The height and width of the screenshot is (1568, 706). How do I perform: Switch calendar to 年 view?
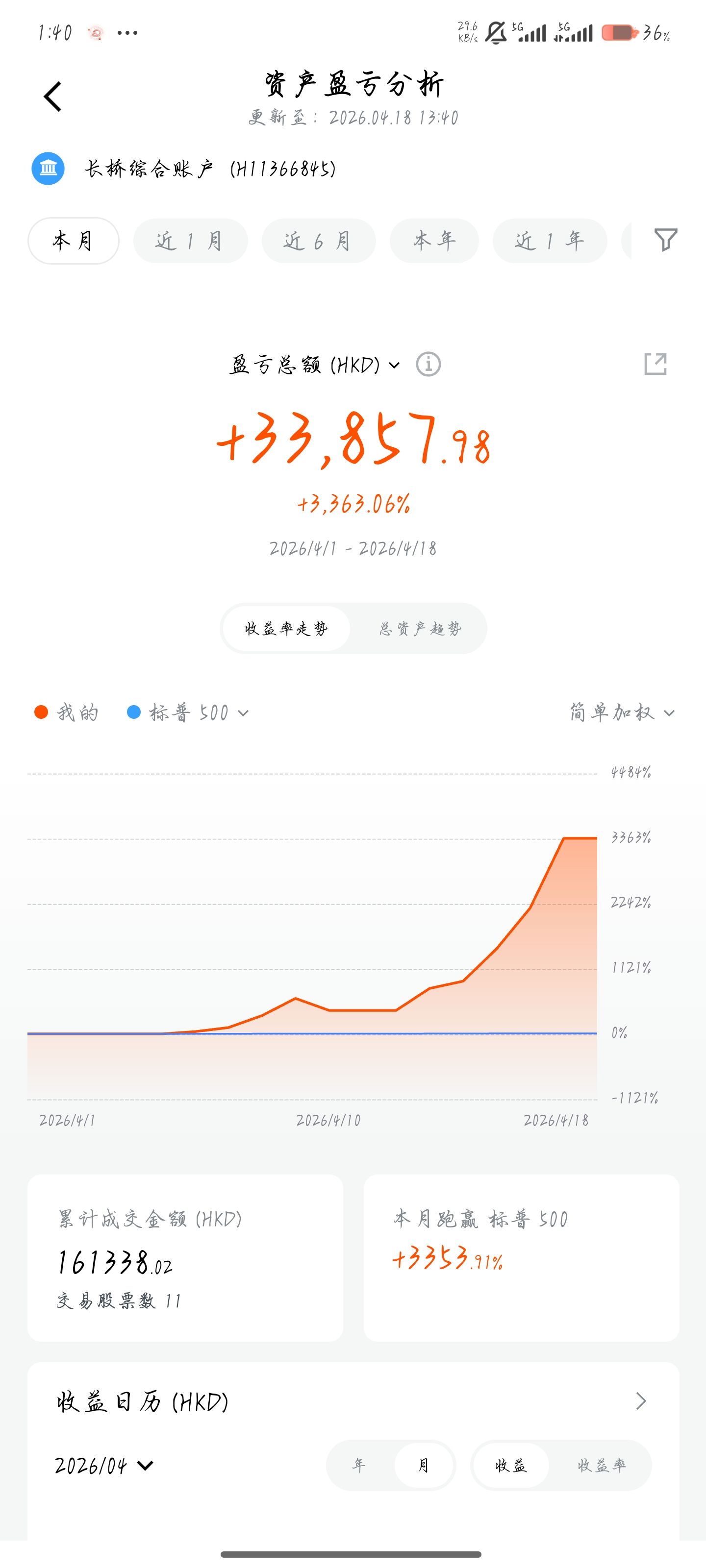[359, 1465]
